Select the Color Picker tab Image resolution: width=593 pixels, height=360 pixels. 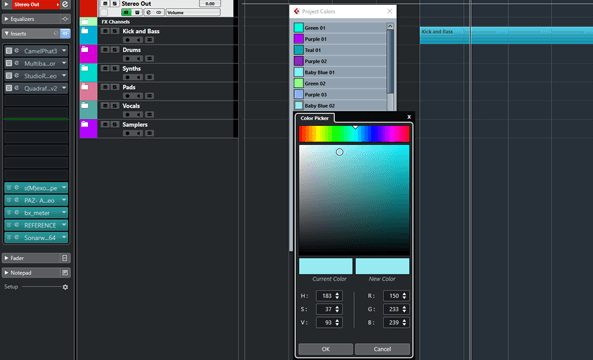pos(314,118)
